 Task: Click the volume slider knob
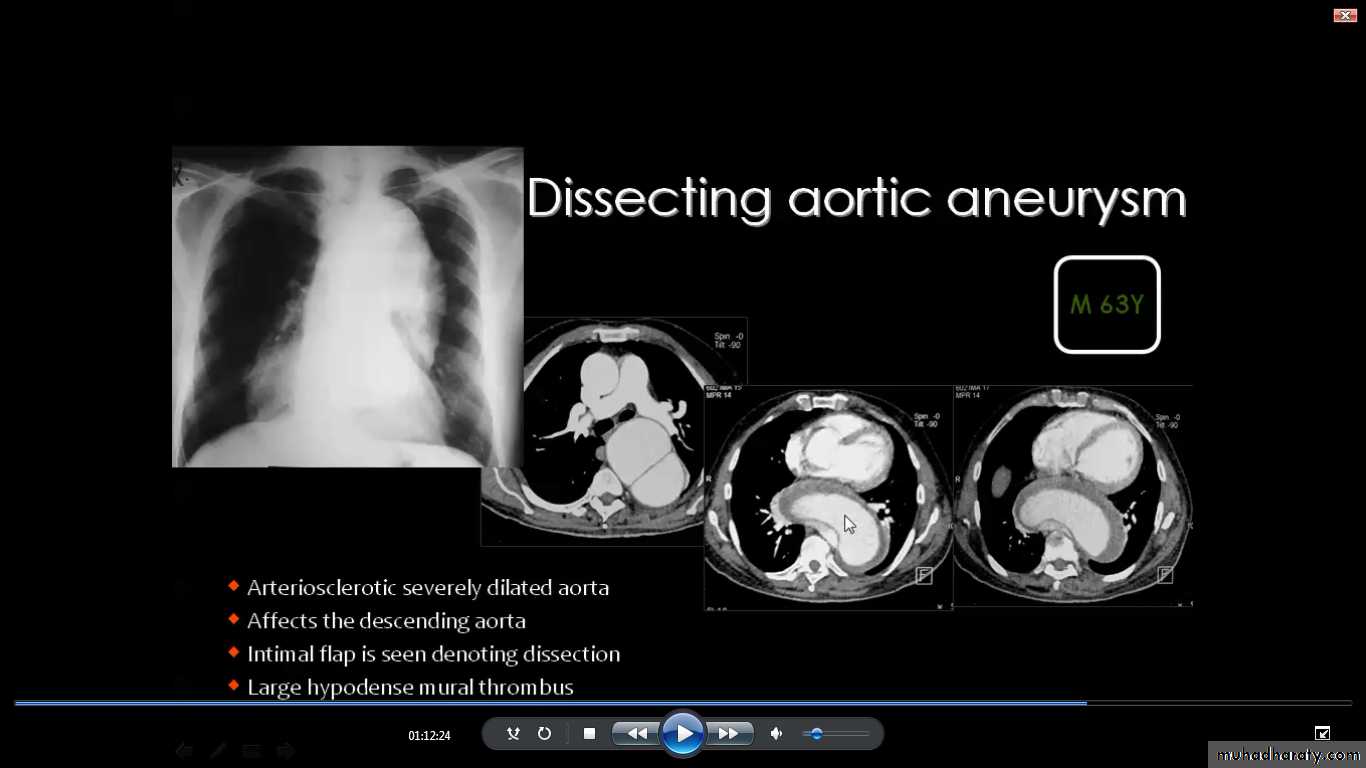tap(816, 734)
